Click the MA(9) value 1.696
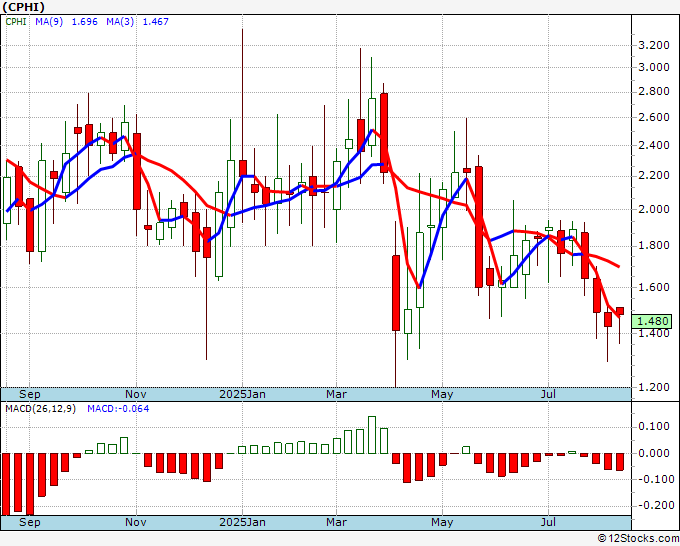This screenshot has width=680, height=546. click(x=85, y=22)
